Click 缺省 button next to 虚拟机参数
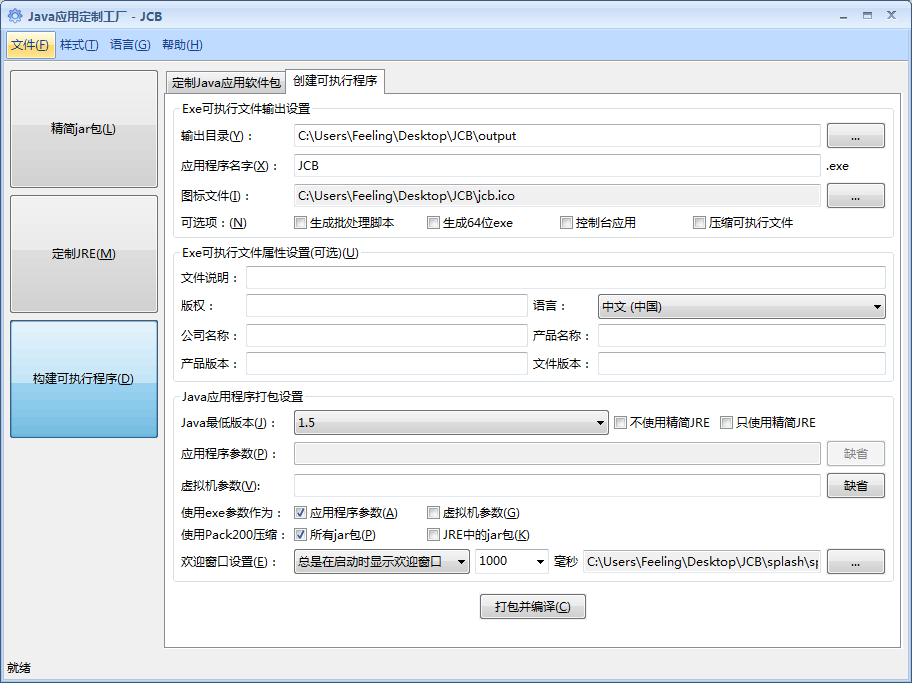This screenshot has height=683, width=912. coord(856,485)
